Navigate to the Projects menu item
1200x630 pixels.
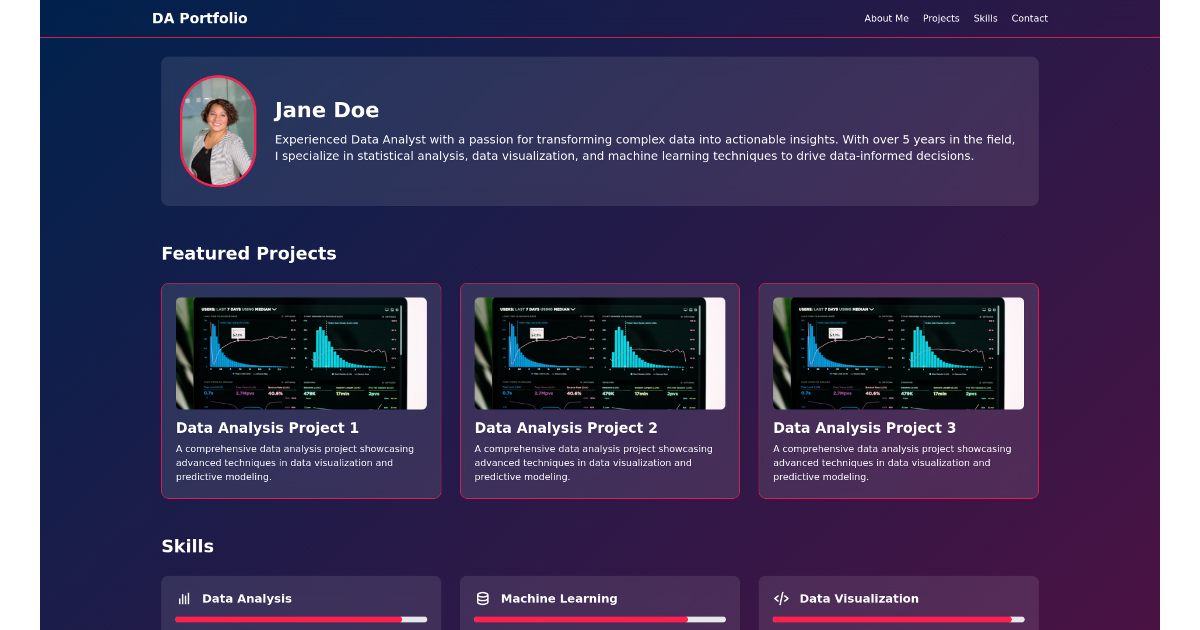[940, 18]
